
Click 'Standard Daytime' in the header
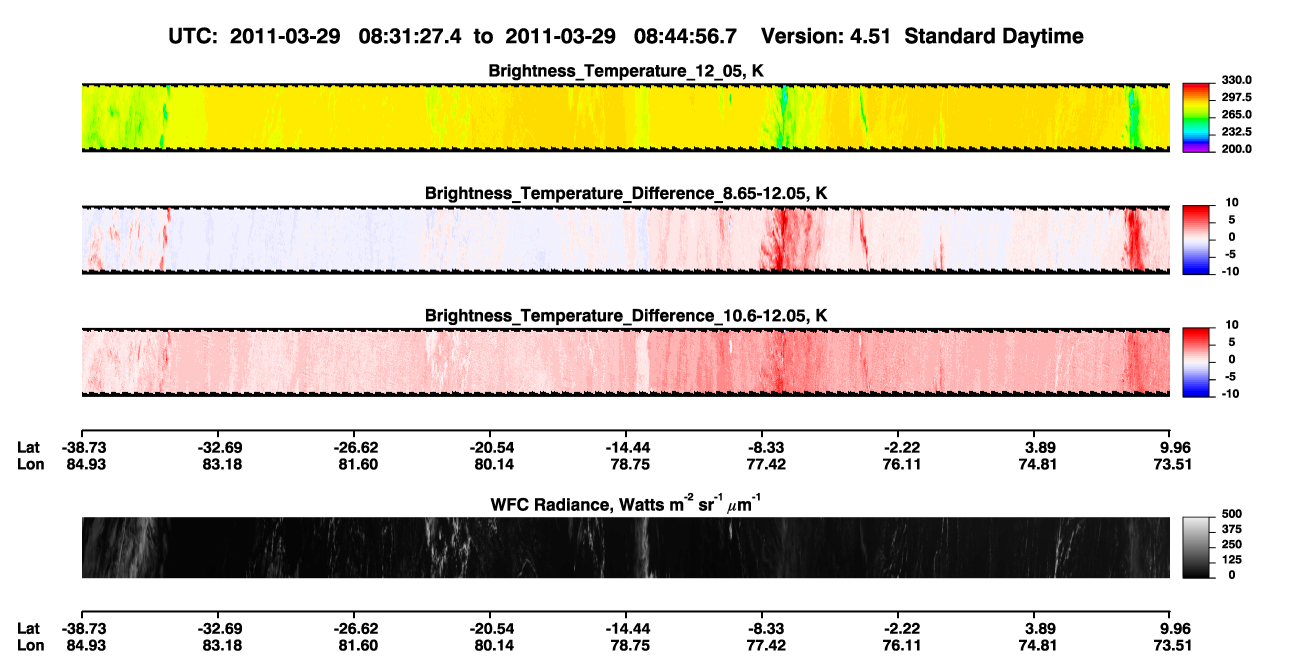(x=994, y=36)
